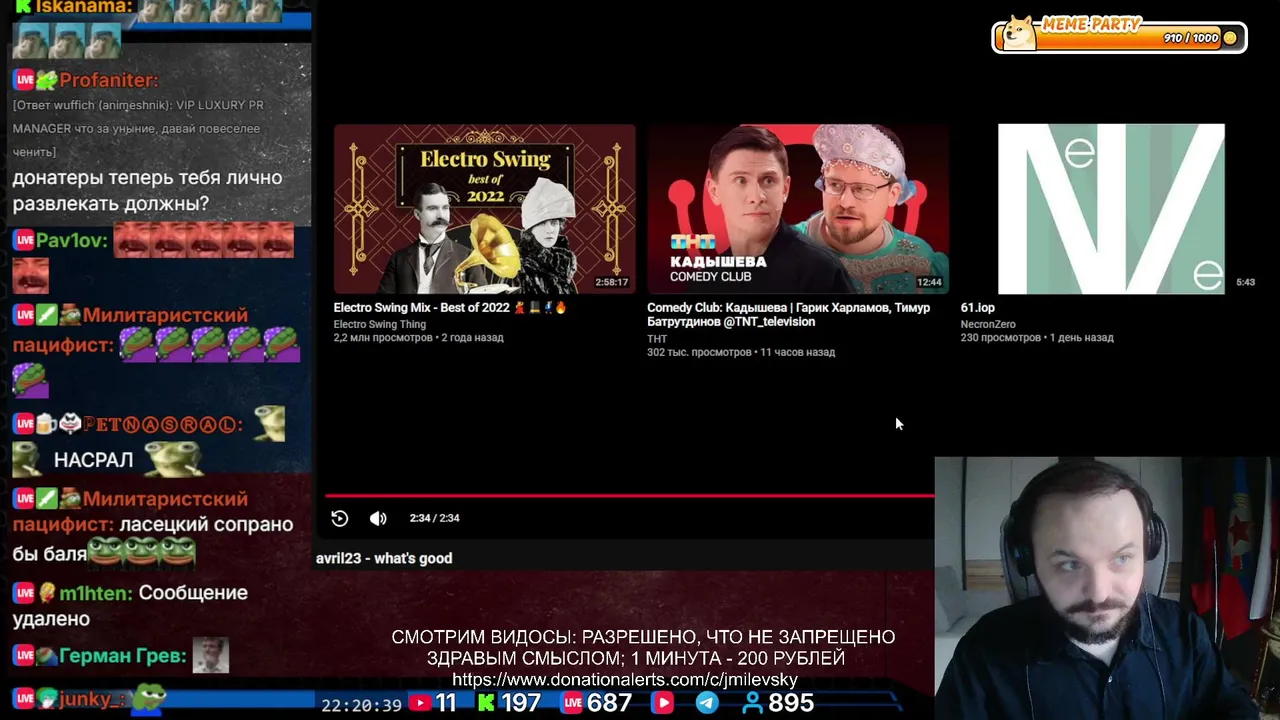Click the Iskanama username in chat
1280x720 pixels.
point(83,7)
